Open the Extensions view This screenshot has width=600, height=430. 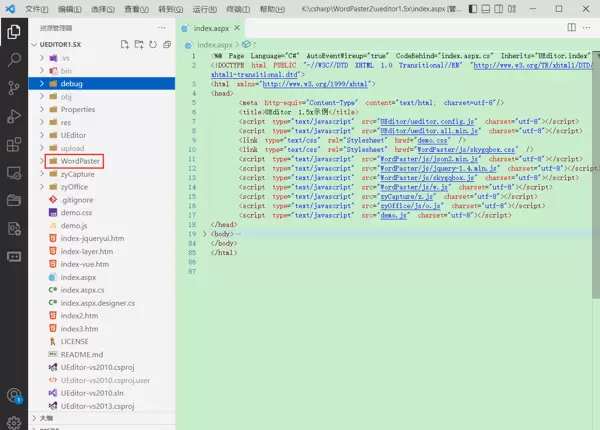[x=14, y=146]
